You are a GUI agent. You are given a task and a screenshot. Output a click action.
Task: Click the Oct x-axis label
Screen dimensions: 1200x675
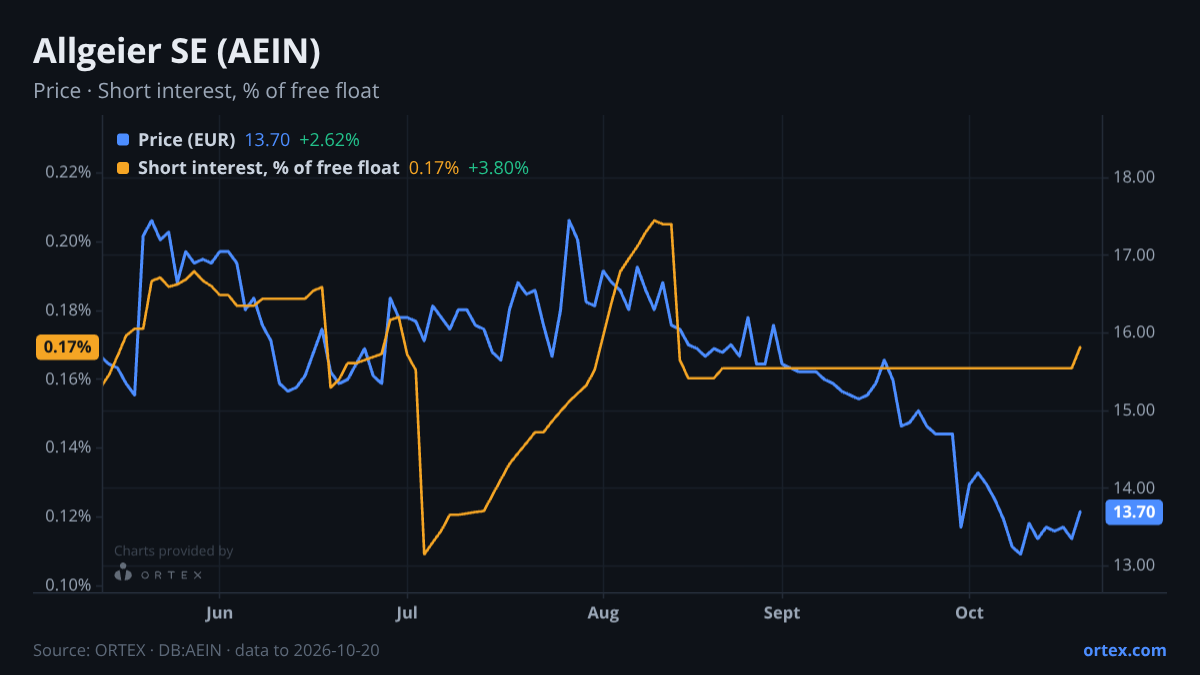click(x=969, y=612)
